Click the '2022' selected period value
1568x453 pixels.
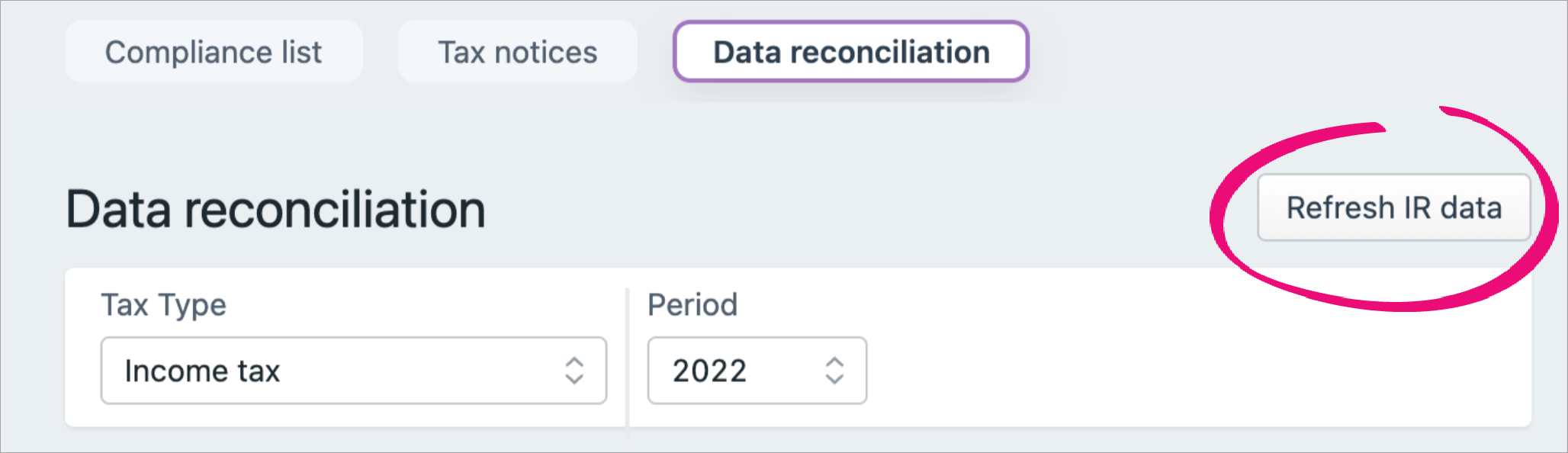[x=709, y=371]
